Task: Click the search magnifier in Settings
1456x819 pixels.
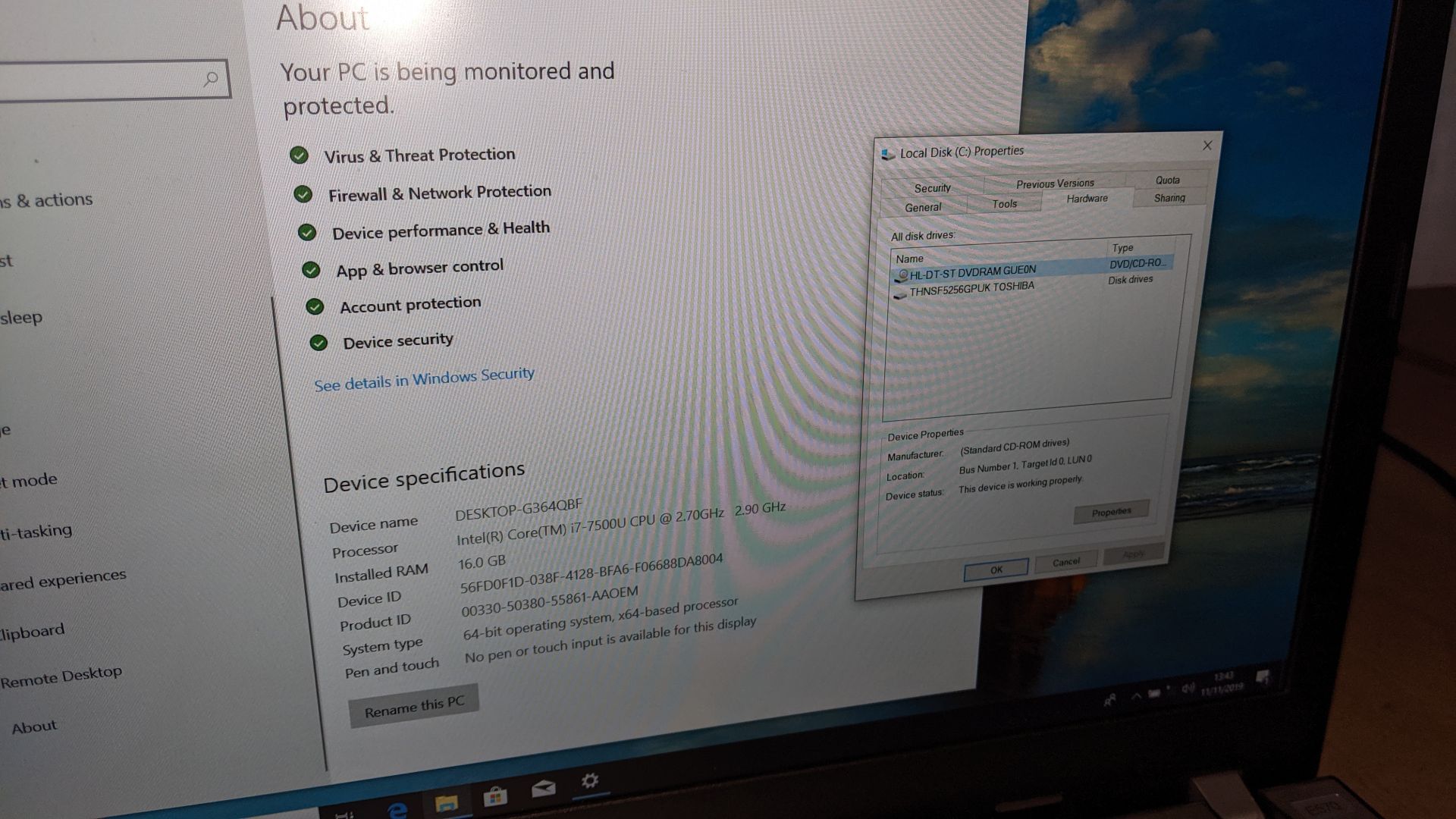Action: click(x=212, y=78)
